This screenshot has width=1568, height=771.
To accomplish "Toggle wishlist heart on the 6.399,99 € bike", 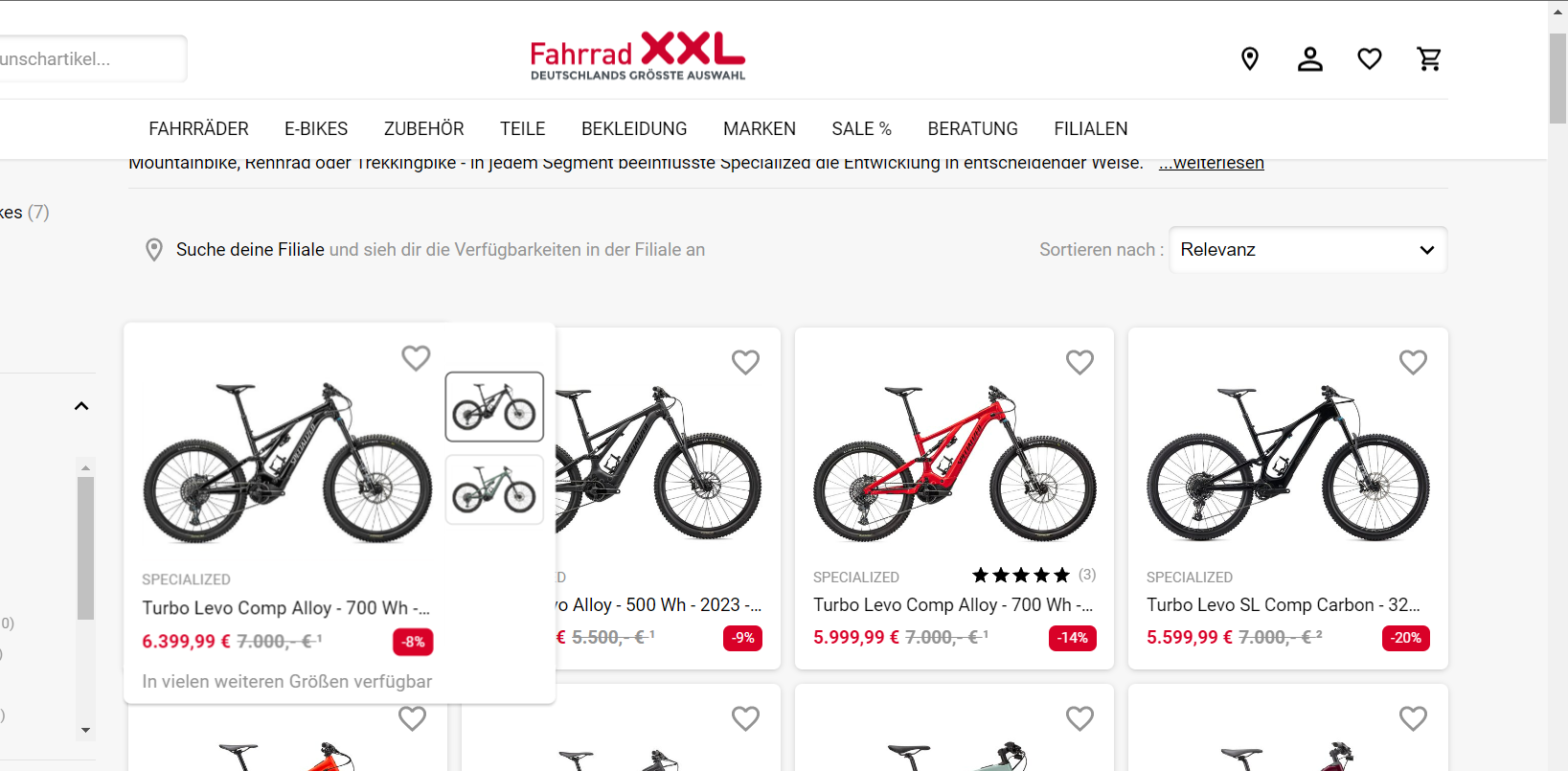I will (x=416, y=358).
